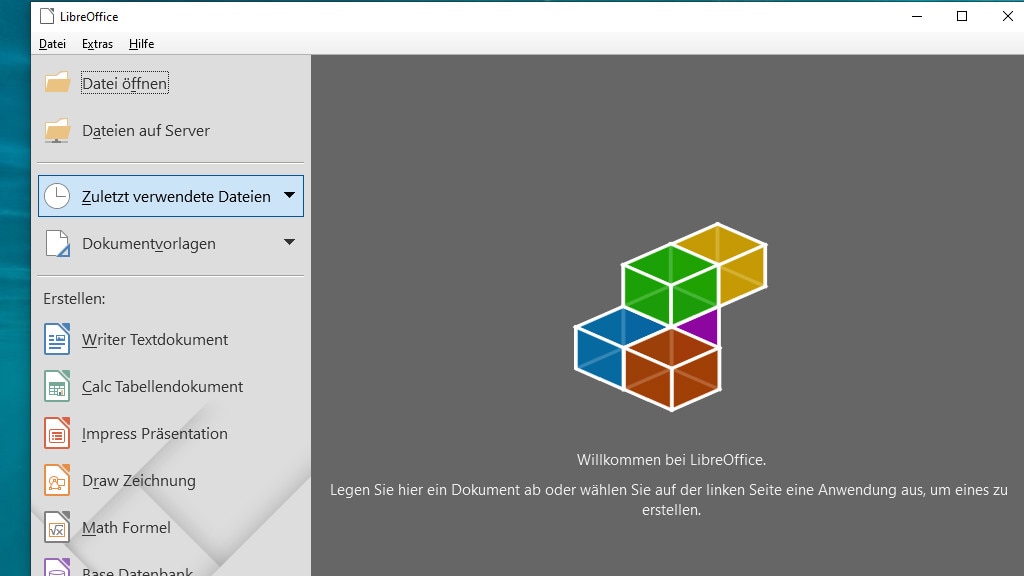This screenshot has width=1024, height=576.
Task: Click the Base database icon
Action: point(57,567)
